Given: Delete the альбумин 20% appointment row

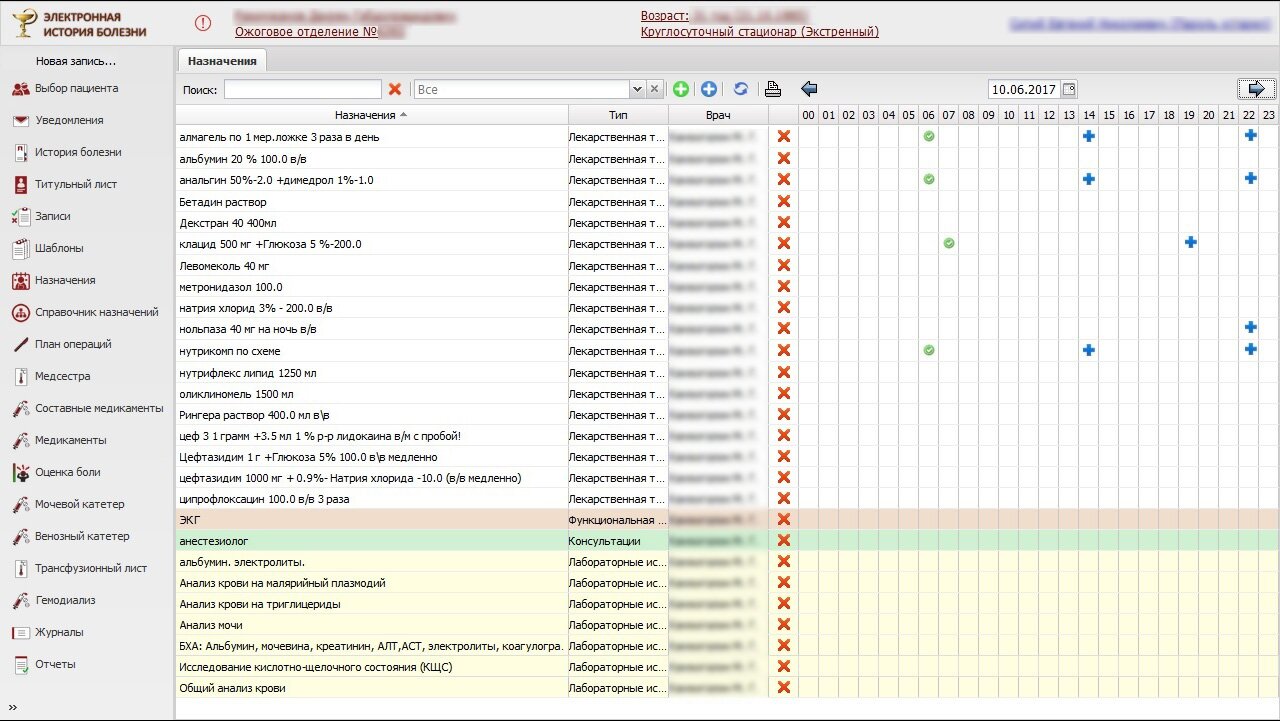Looking at the screenshot, I should (x=784, y=158).
